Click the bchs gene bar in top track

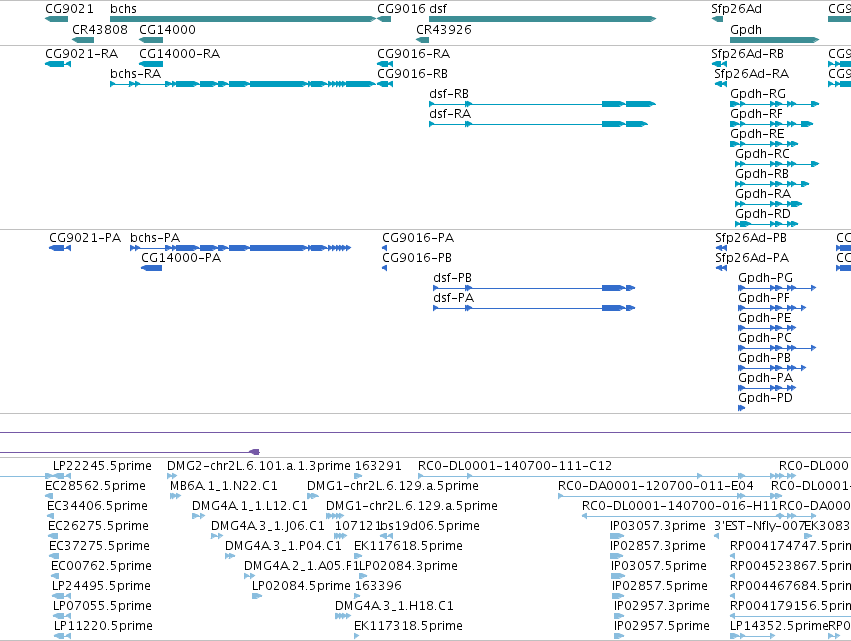coord(243,19)
